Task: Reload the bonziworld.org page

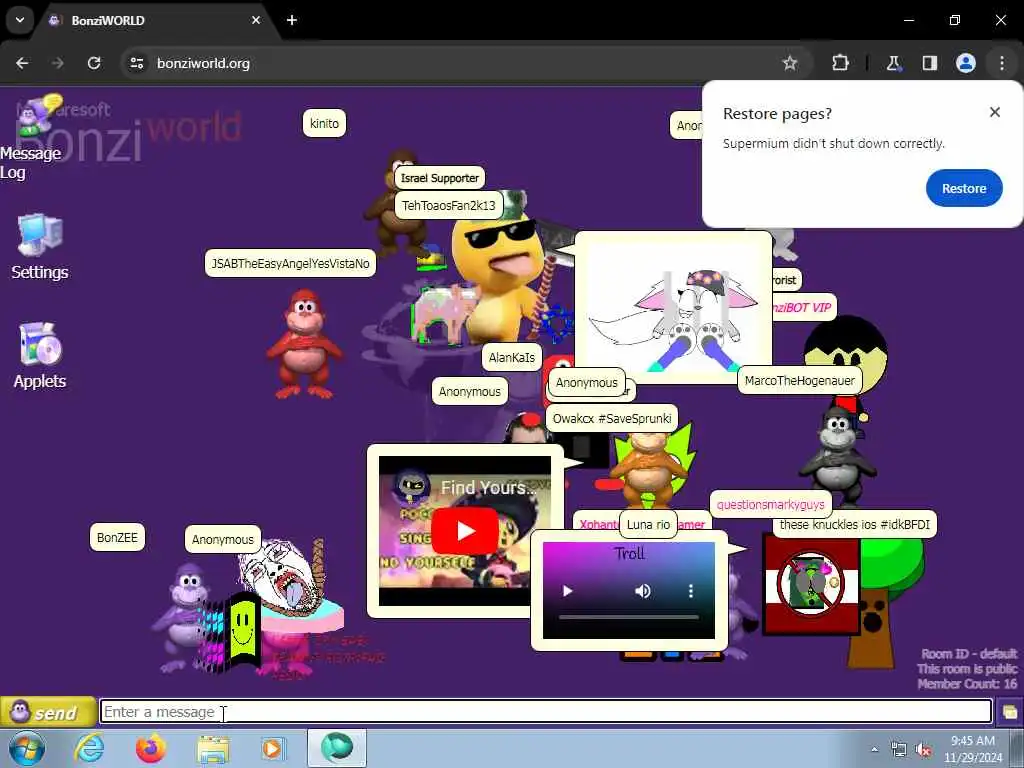Action: point(94,63)
